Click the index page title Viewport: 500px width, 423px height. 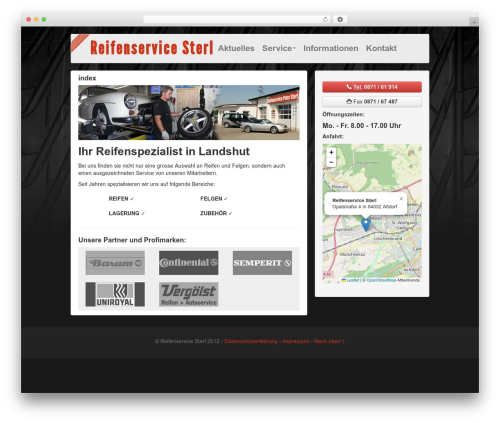(x=87, y=78)
